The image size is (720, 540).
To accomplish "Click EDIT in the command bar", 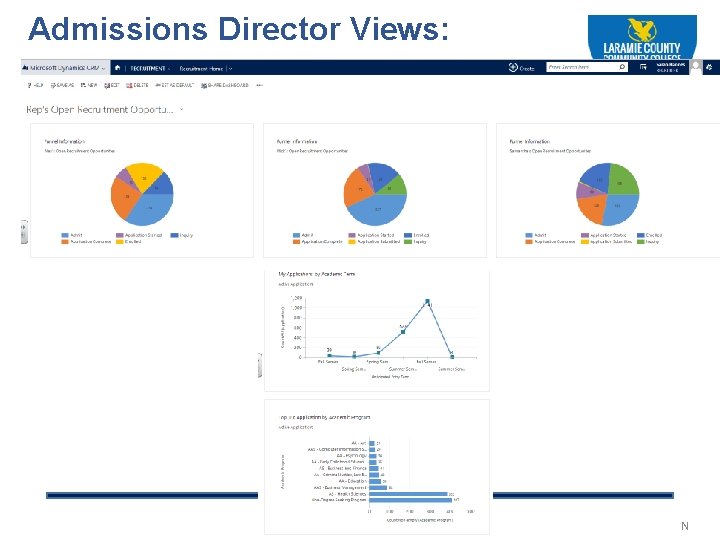I will point(112,85).
